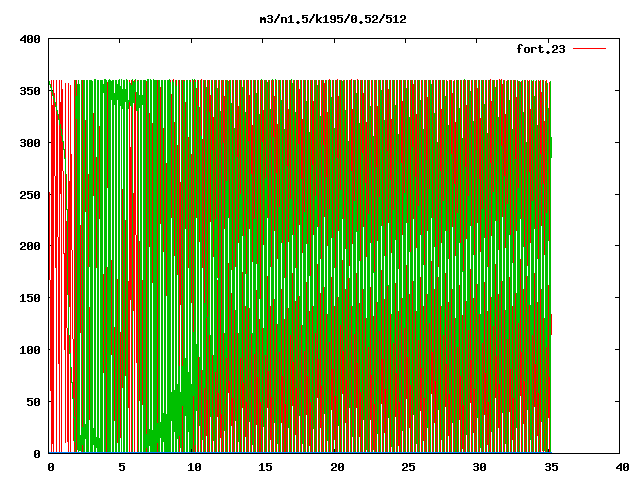Click x-axis label 35

(x=551, y=467)
